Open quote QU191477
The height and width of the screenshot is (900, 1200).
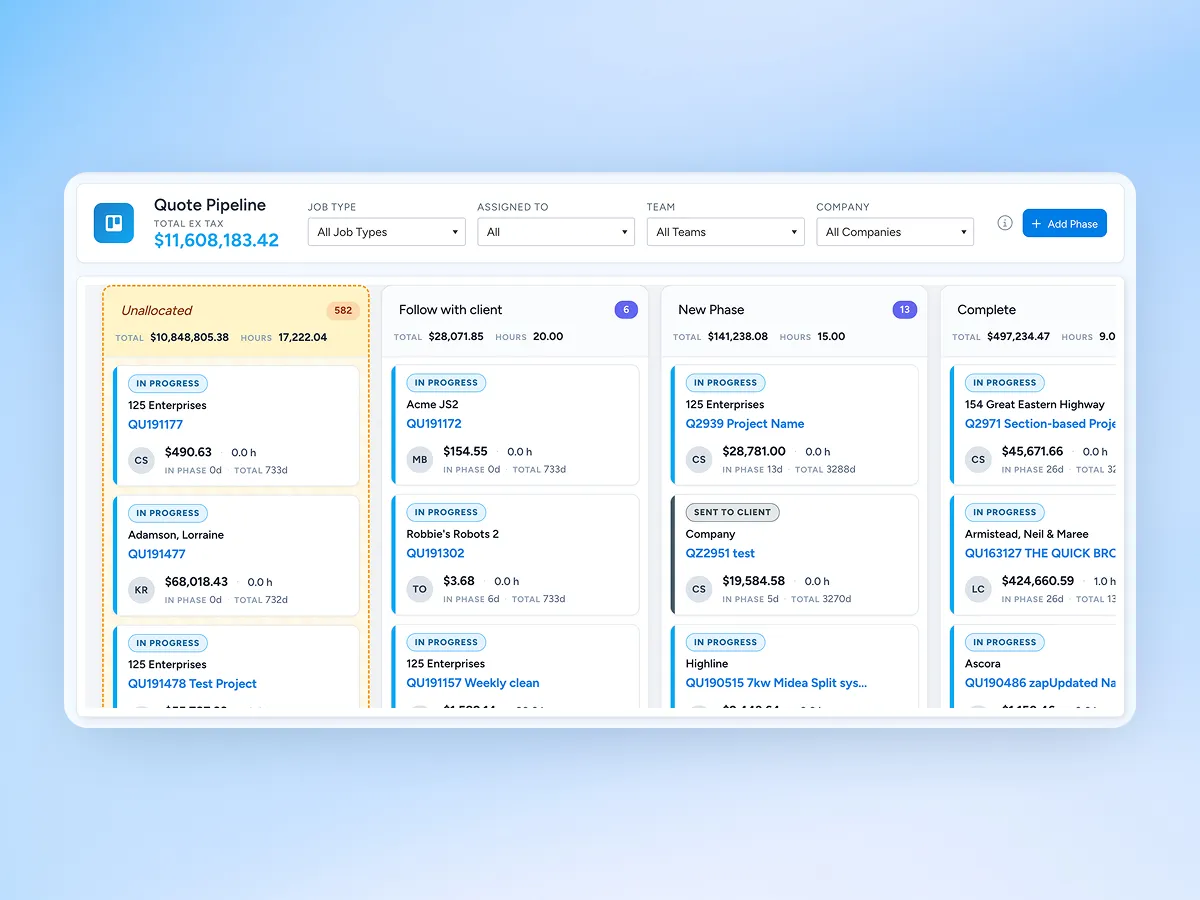pos(157,554)
